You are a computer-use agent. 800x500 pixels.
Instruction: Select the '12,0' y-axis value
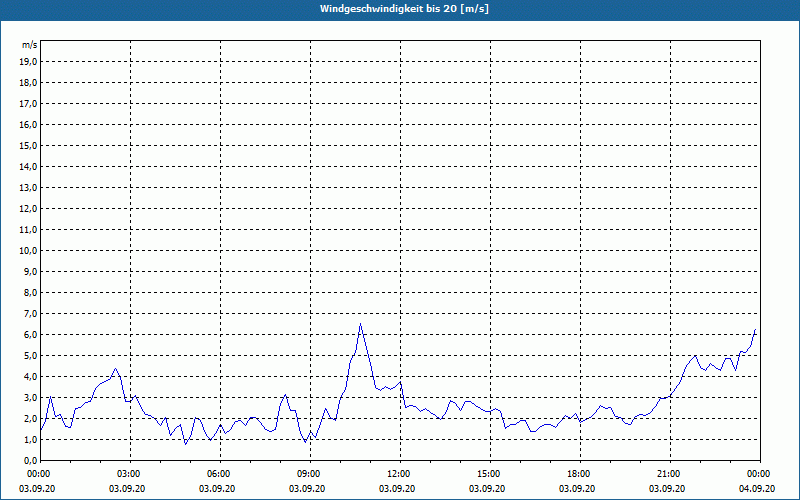[28, 209]
